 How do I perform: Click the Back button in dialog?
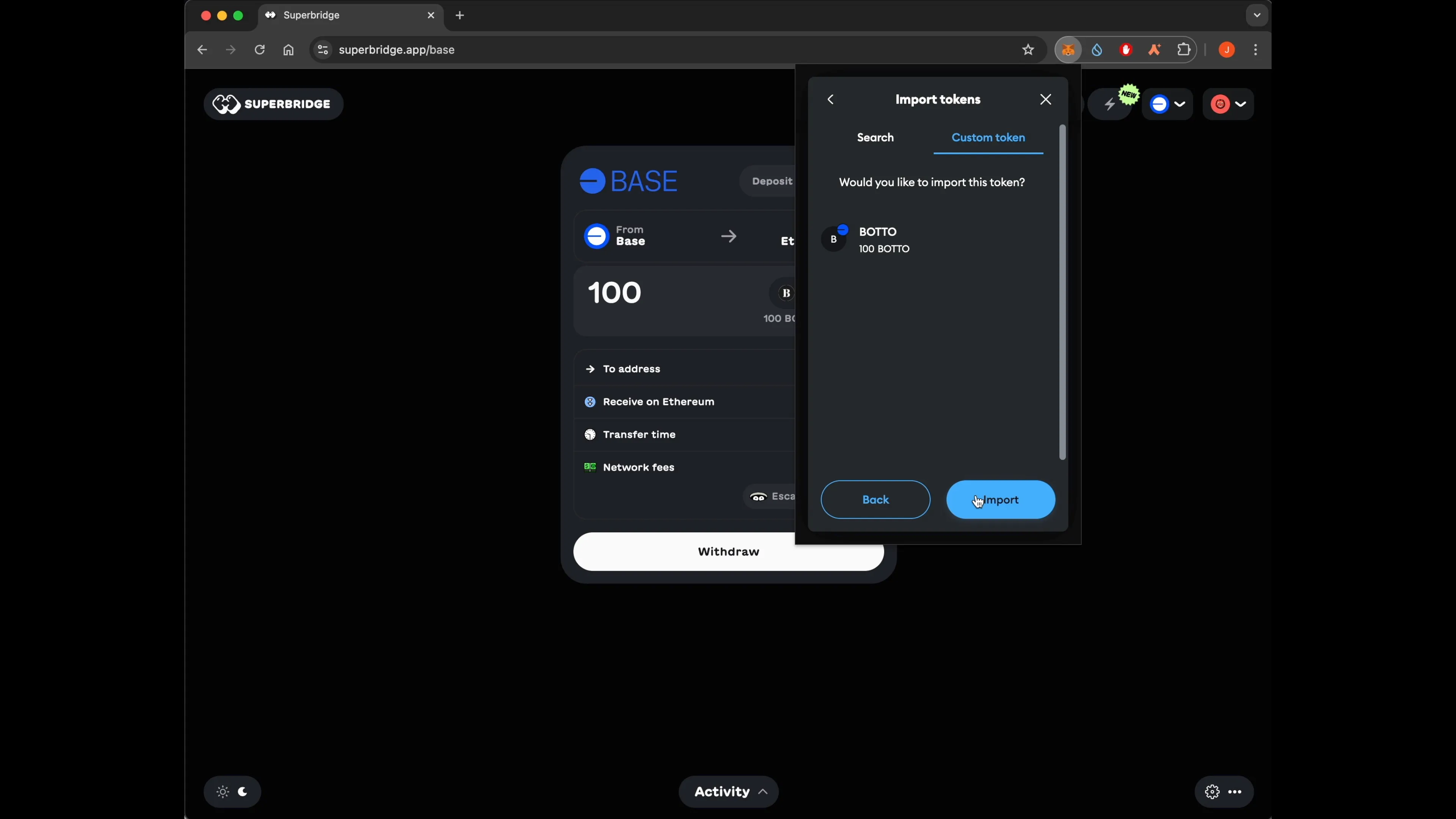tap(875, 500)
